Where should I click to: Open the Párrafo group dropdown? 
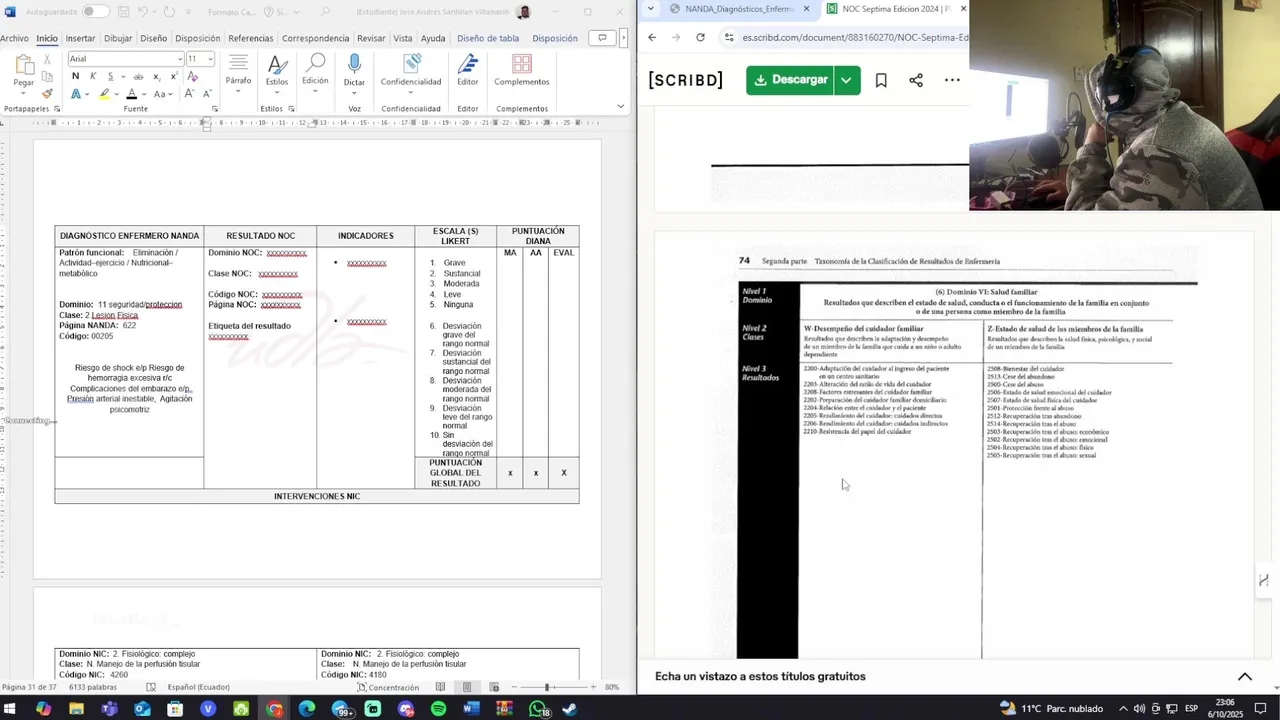point(238,72)
